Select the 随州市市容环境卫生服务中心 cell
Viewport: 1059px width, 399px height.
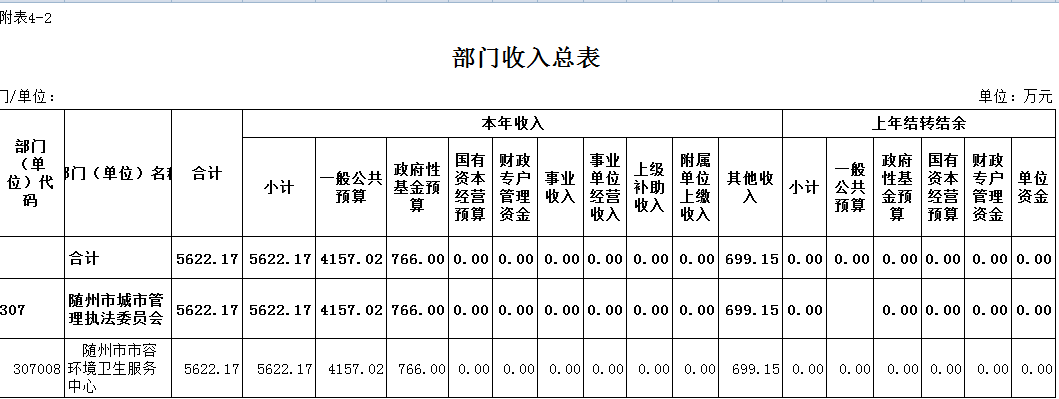tap(118, 369)
